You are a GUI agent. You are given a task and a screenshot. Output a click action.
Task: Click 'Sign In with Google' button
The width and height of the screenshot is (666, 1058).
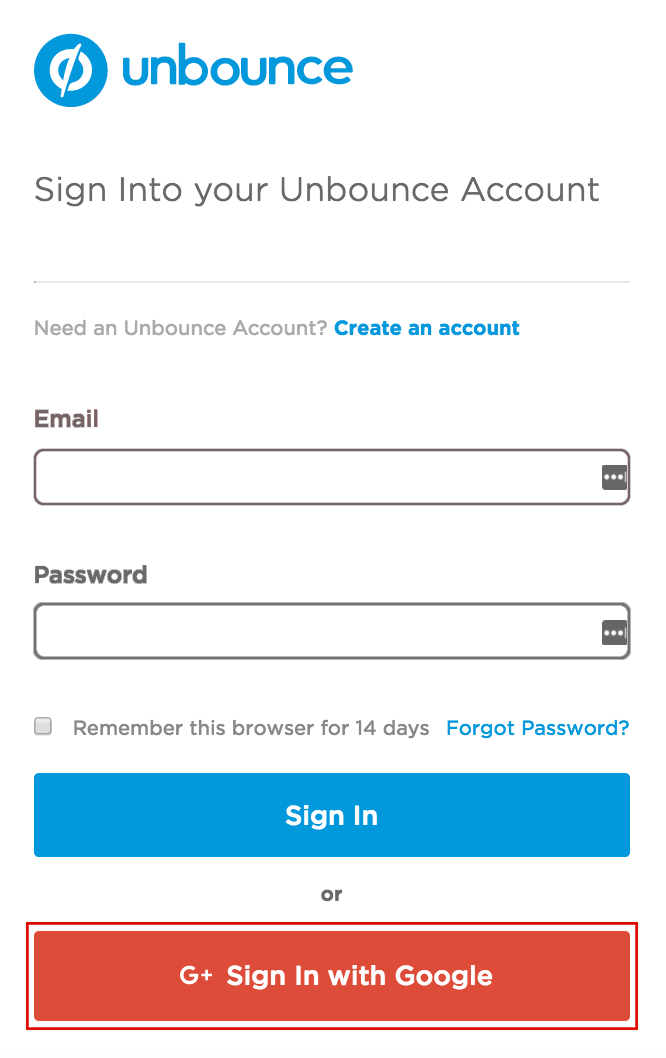[x=332, y=975]
